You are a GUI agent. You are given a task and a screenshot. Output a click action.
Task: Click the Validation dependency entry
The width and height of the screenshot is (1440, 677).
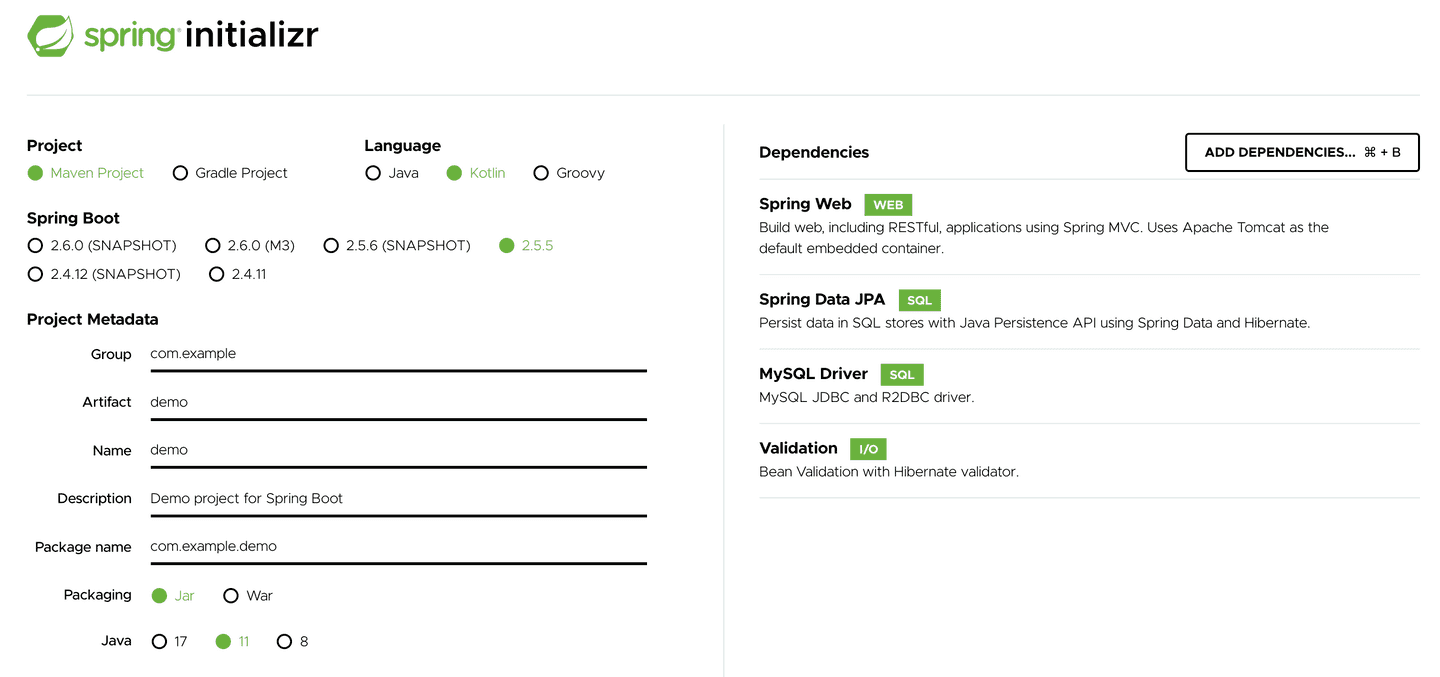point(798,448)
